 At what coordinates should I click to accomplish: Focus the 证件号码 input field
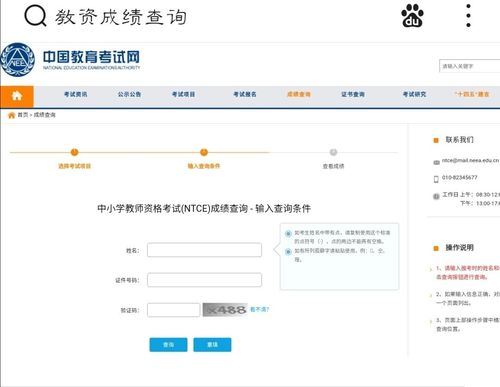click(x=204, y=280)
